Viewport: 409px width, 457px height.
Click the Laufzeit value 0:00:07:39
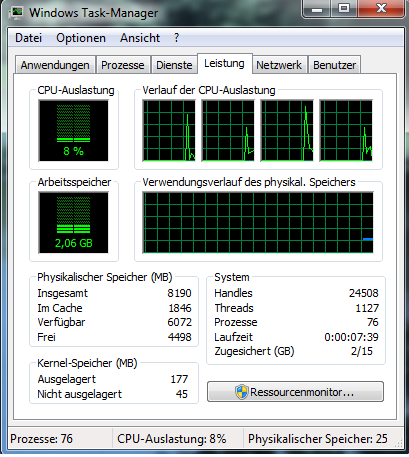[x=352, y=337]
